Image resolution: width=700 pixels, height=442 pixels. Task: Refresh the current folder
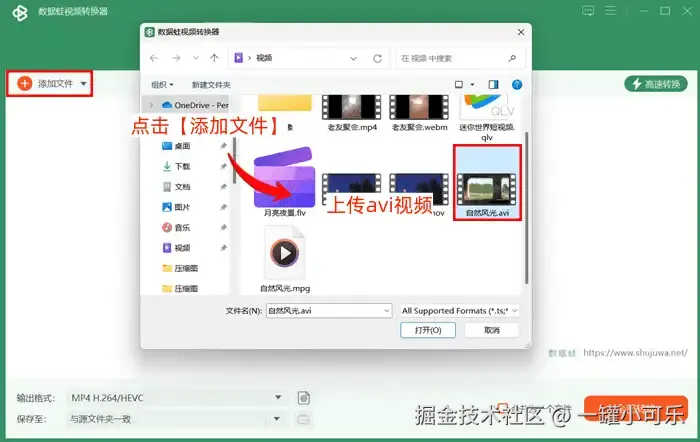point(378,58)
